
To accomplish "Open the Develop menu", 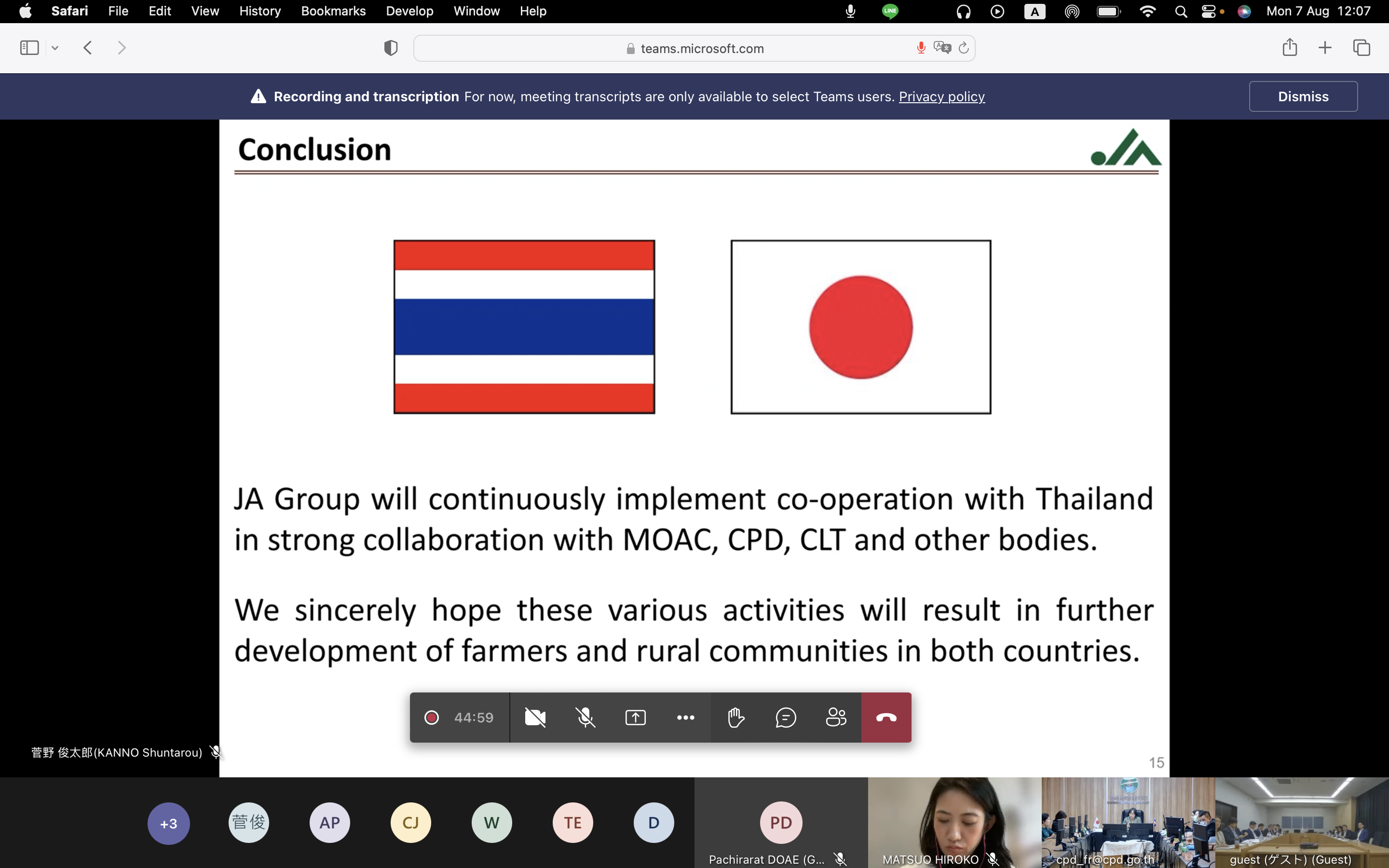I will pos(409,11).
